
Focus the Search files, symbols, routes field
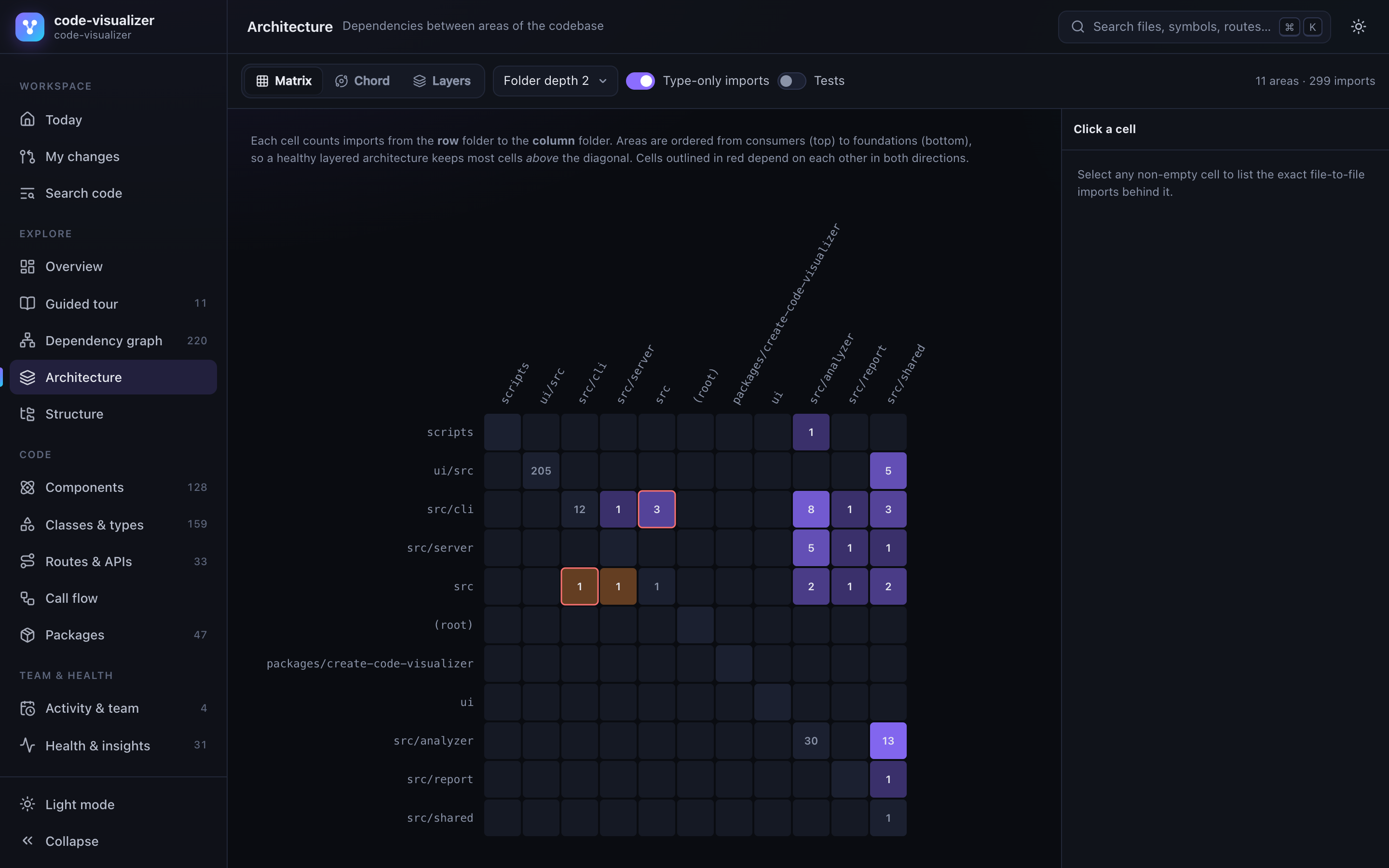click(x=1194, y=27)
